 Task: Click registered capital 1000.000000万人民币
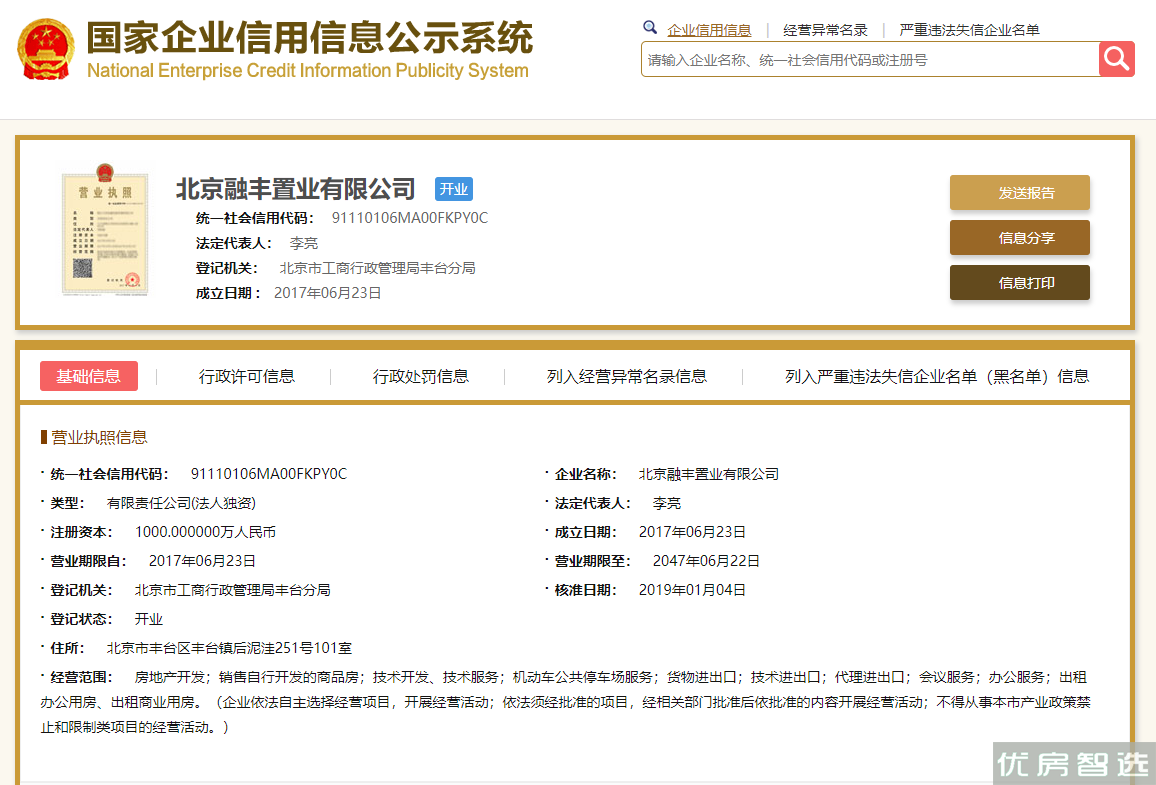(205, 532)
